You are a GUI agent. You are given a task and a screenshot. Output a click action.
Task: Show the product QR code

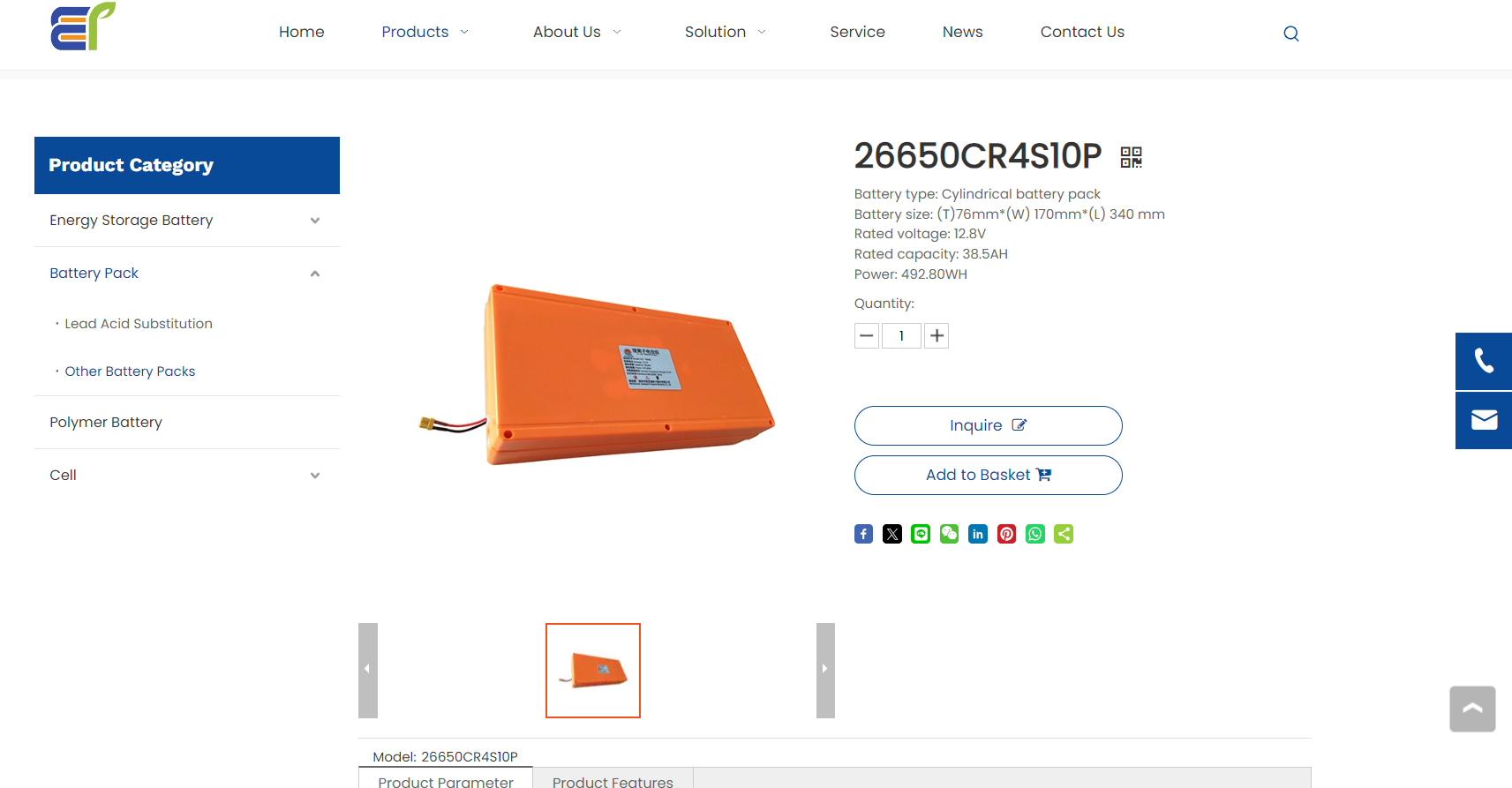(1131, 157)
